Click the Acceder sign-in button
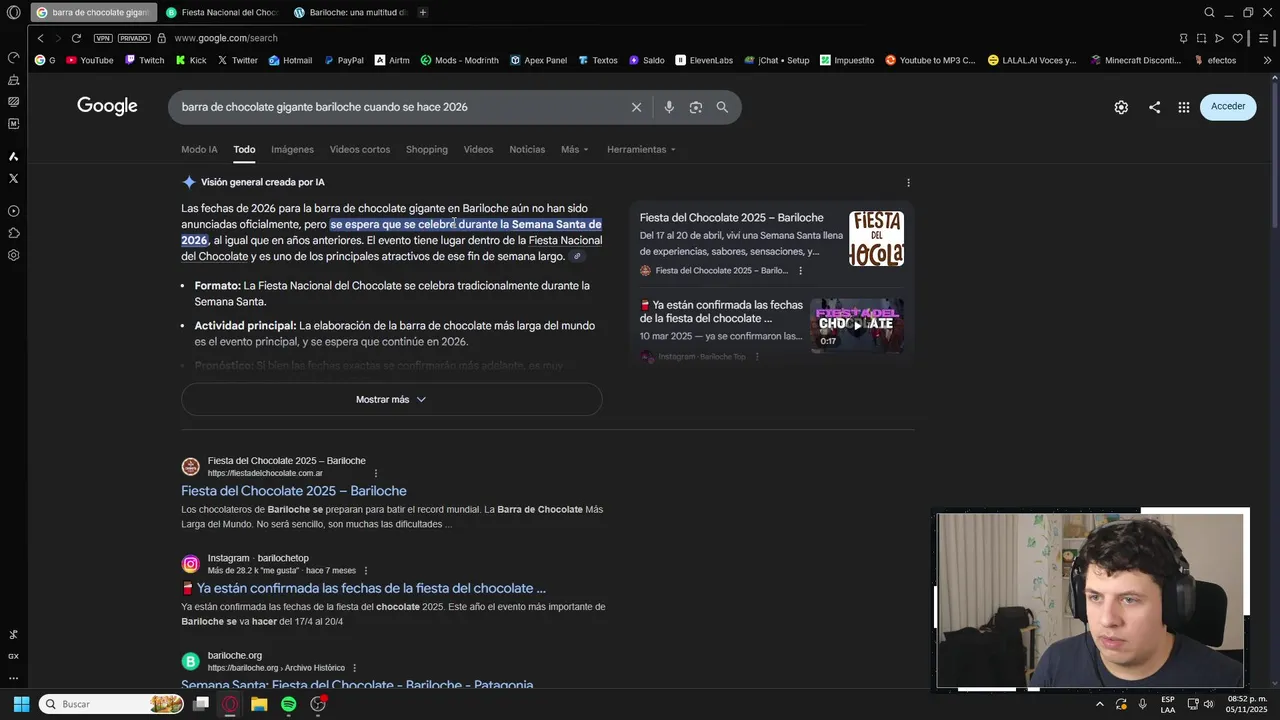Image resolution: width=1280 pixels, height=720 pixels. [x=1228, y=107]
